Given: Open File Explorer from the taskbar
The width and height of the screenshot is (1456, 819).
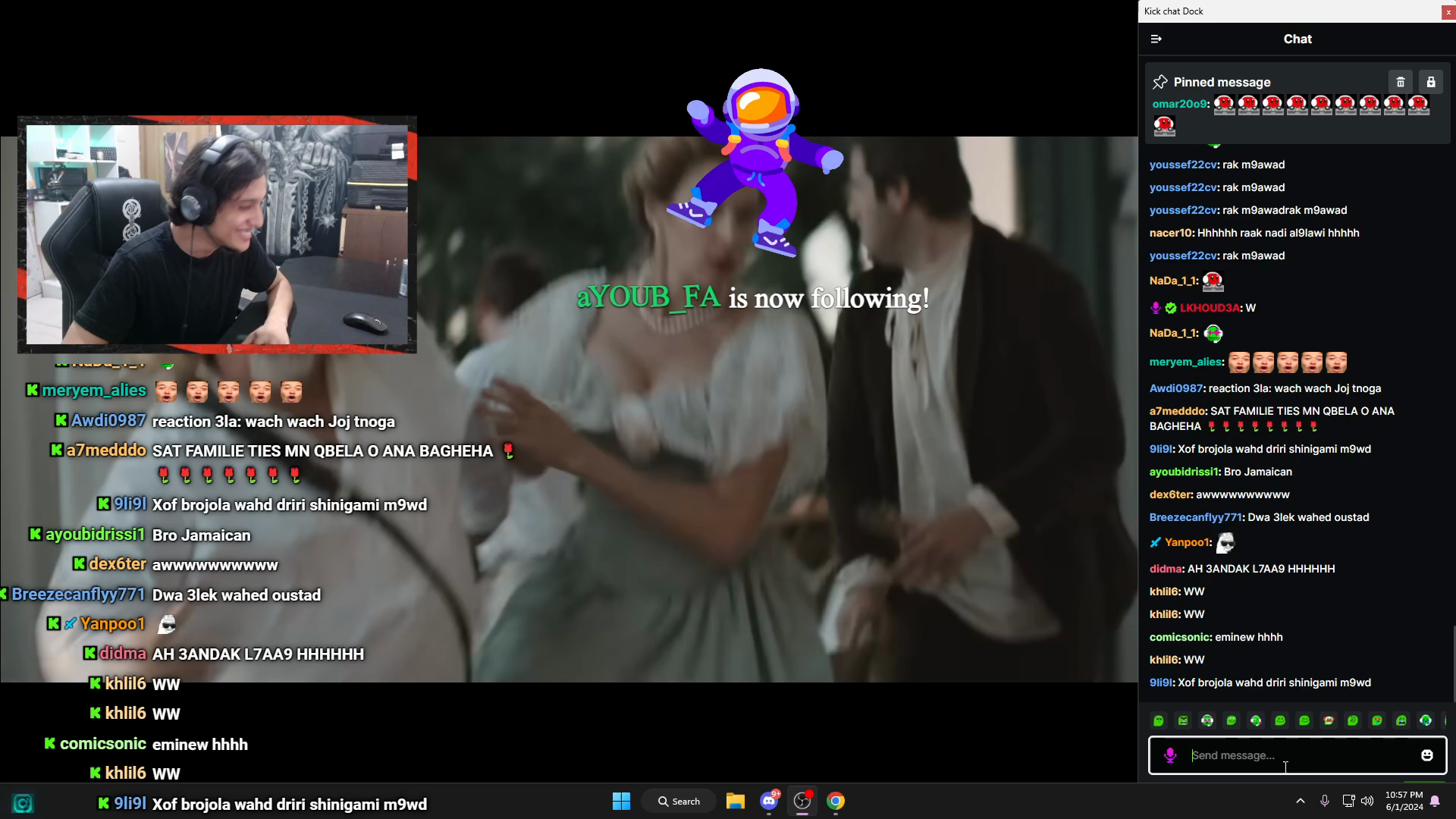Looking at the screenshot, I should 735,801.
